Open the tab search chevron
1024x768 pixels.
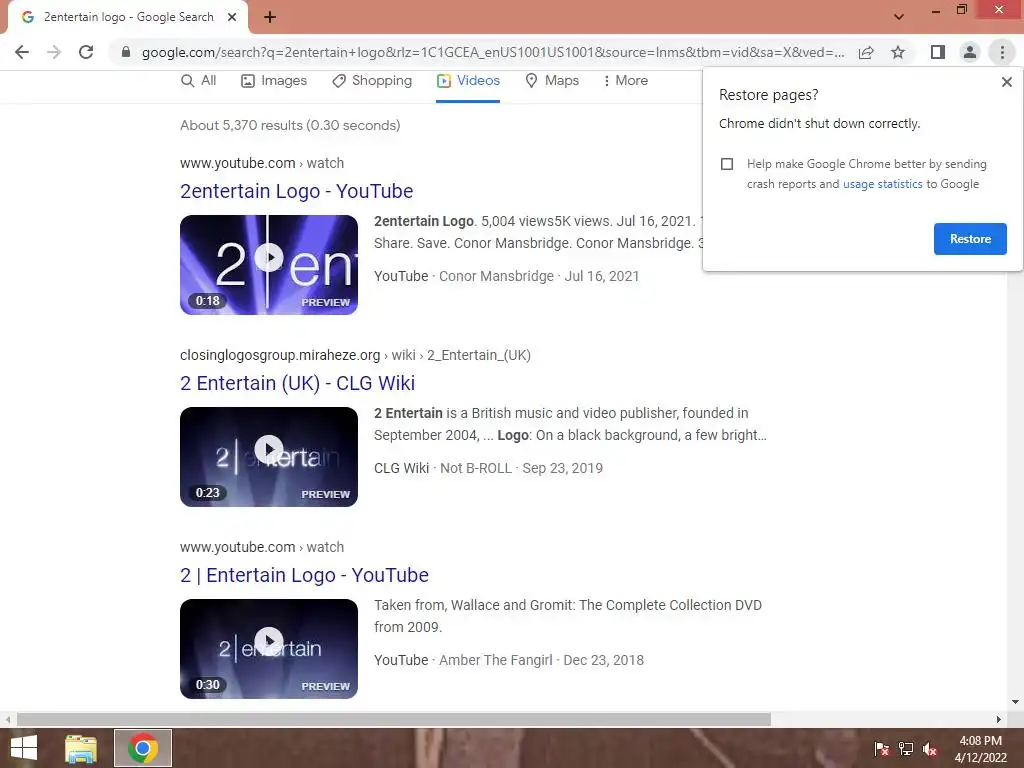click(899, 17)
